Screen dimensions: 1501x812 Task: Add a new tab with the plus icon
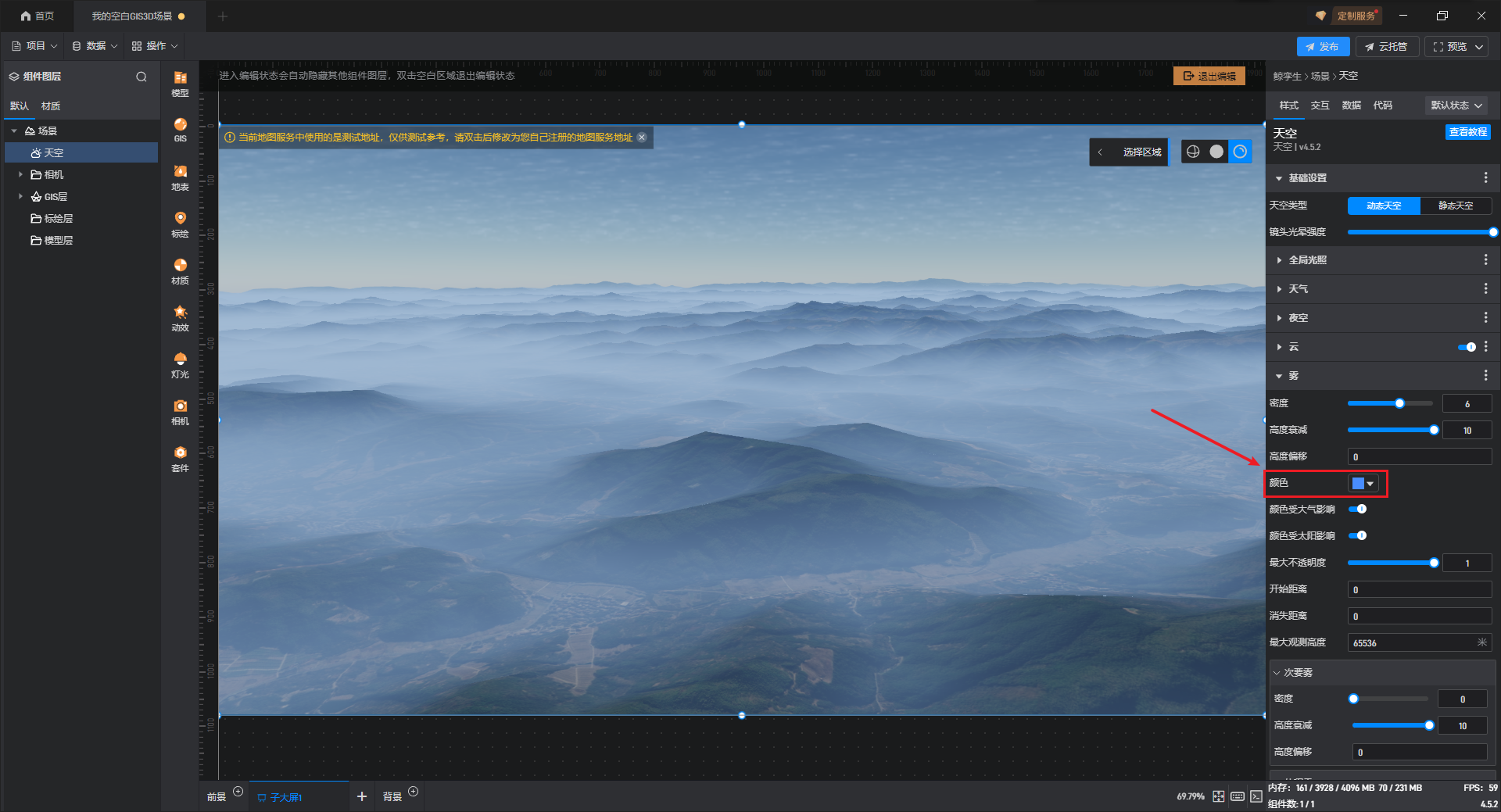[x=223, y=16]
